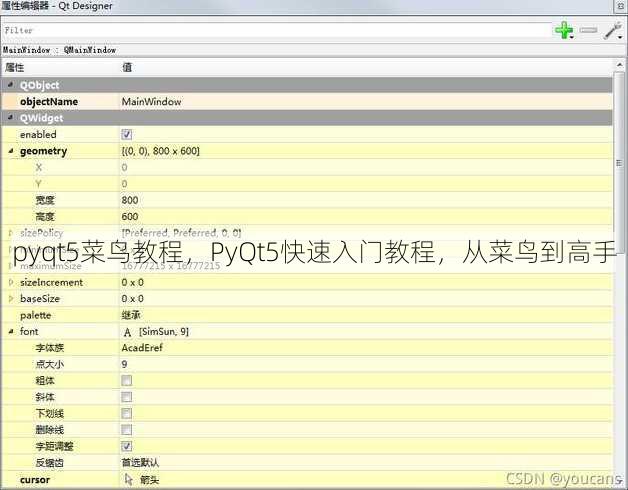Screen dimensions: 628x490
Task: Select the baseSize property name
Action: (x=40, y=299)
